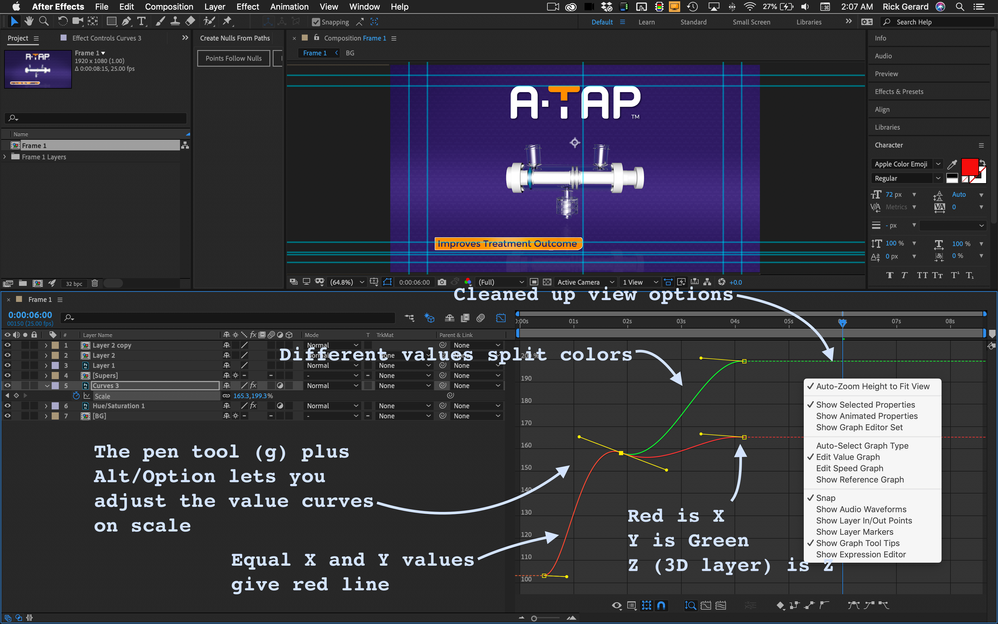
Task: Switch to the Small Screen workspace
Action: tap(751, 22)
